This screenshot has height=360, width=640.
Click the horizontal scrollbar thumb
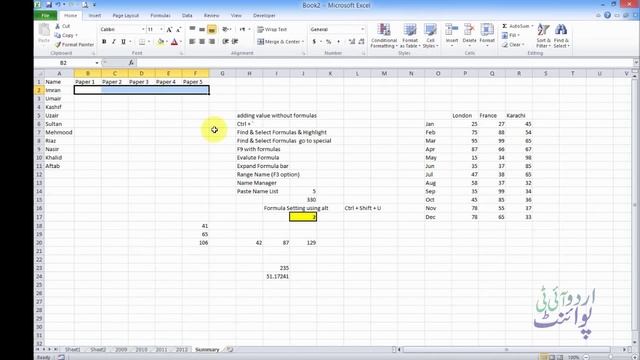coord(506,349)
